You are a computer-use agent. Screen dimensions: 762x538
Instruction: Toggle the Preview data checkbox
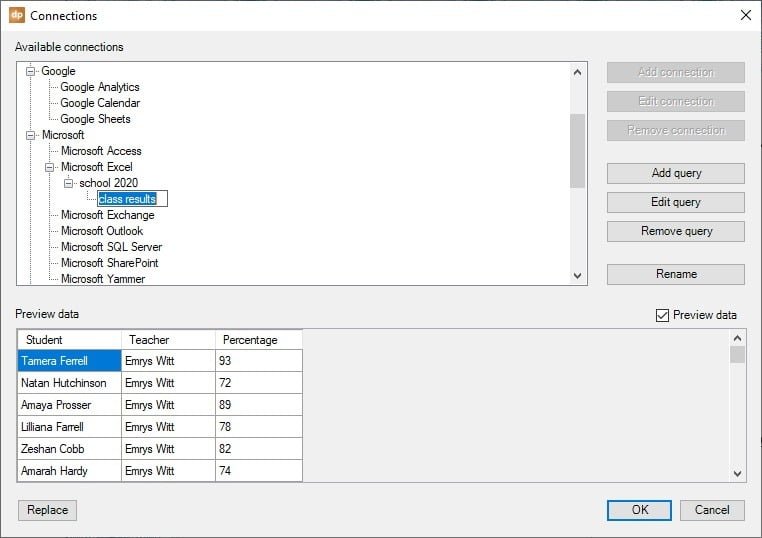(662, 315)
